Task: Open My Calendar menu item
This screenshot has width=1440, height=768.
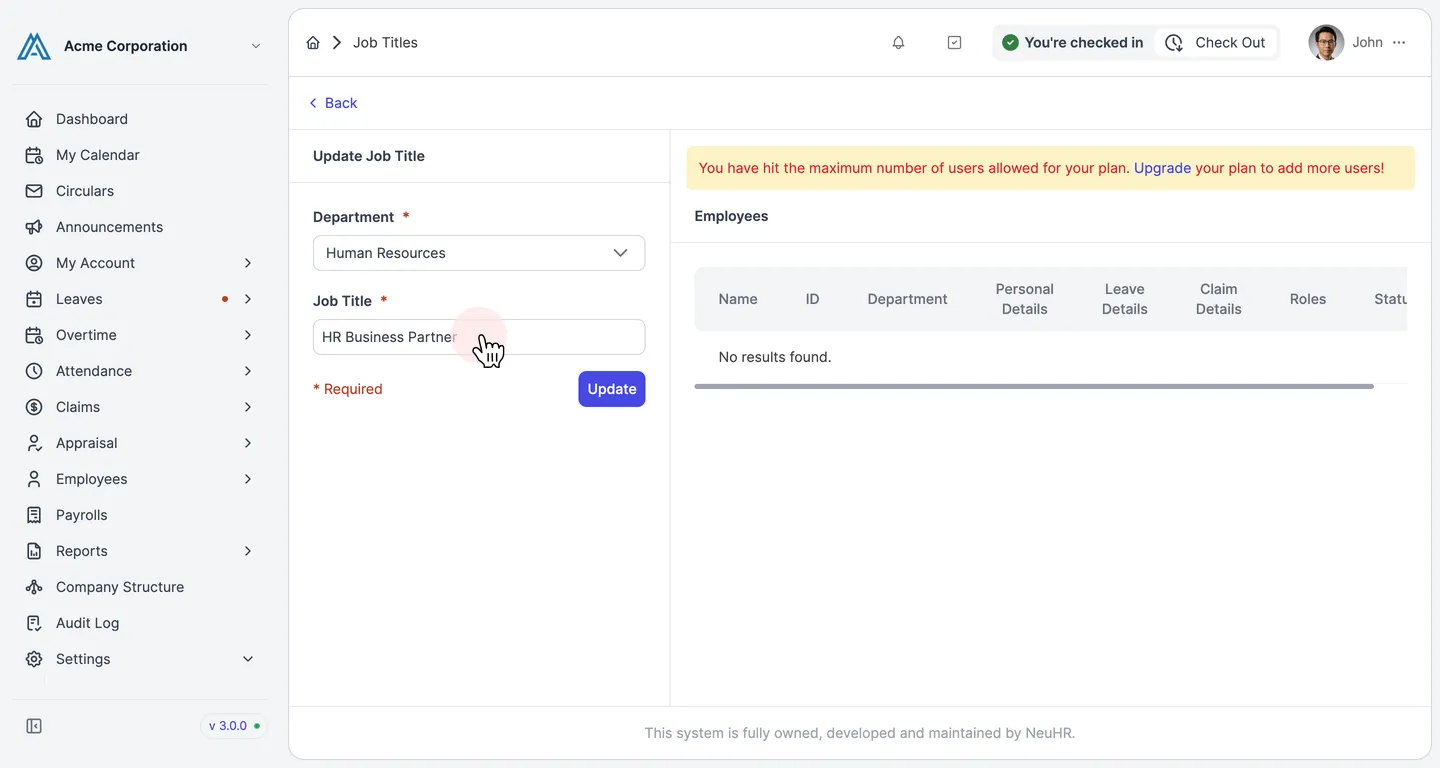Action: (140, 155)
